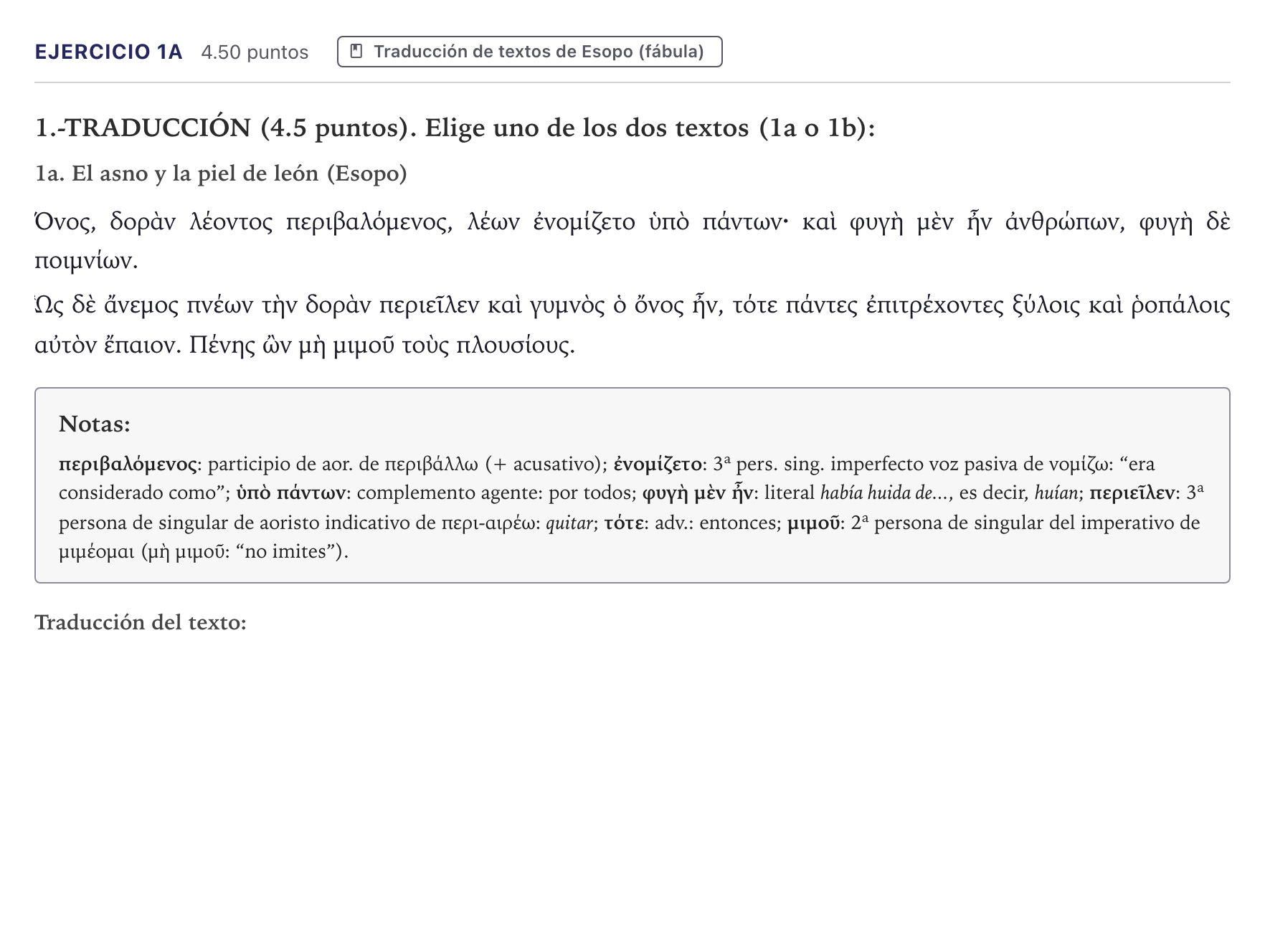The image size is (1265, 952).
Task: Select the subtitle '1a. El asno y la piel de león (Esopo)'
Action: coord(221,173)
